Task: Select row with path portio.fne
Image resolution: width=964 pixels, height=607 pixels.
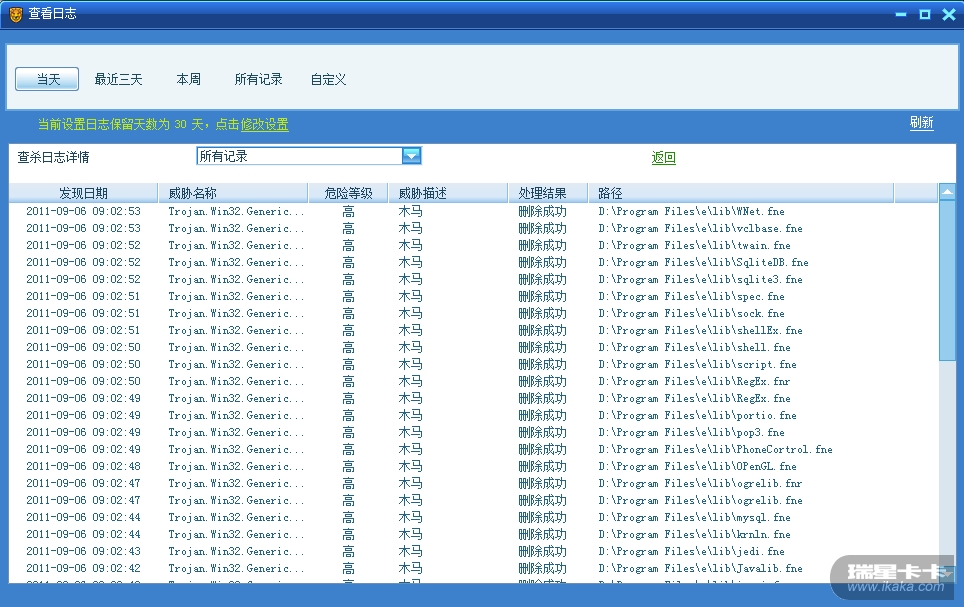Action: click(473, 416)
